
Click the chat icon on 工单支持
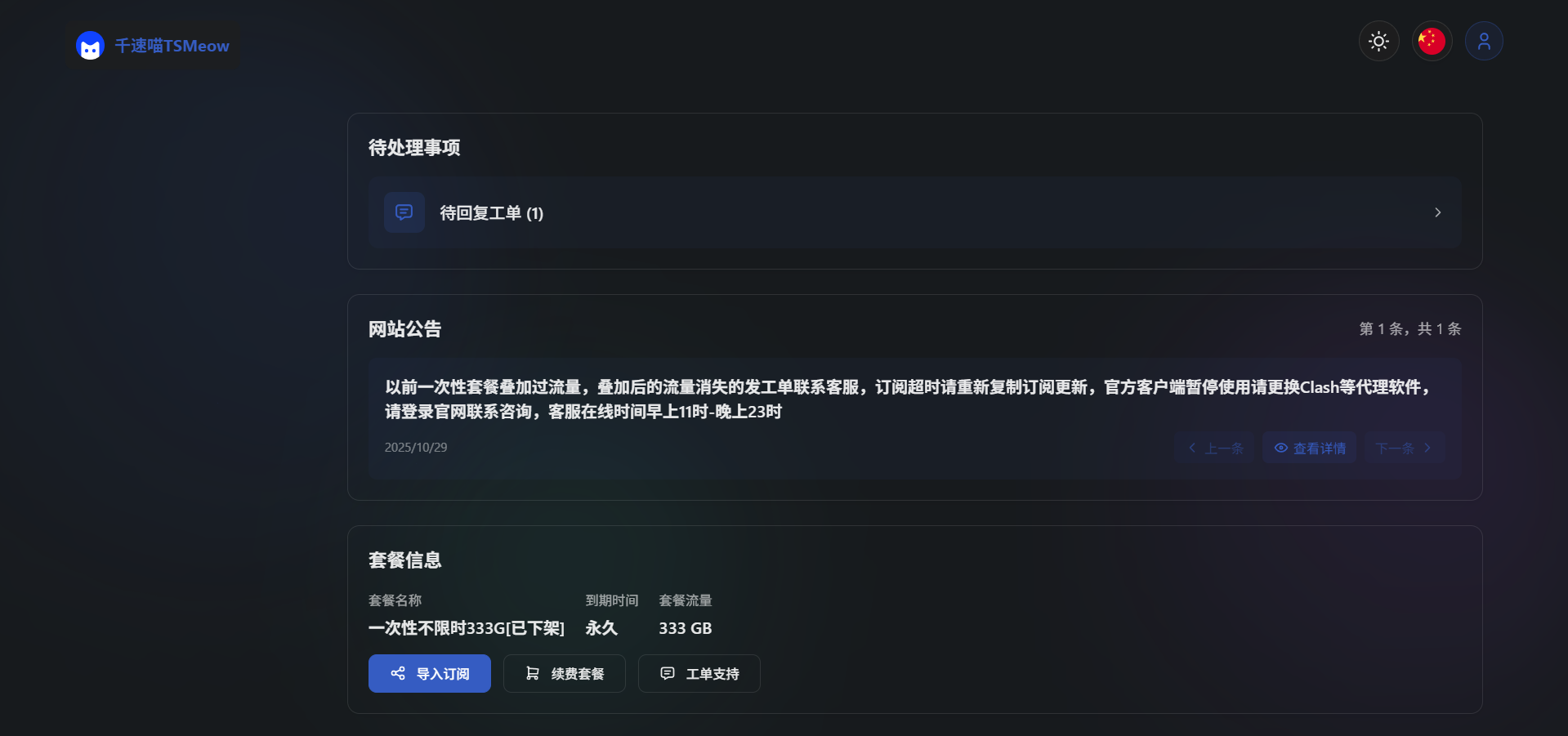coord(668,673)
